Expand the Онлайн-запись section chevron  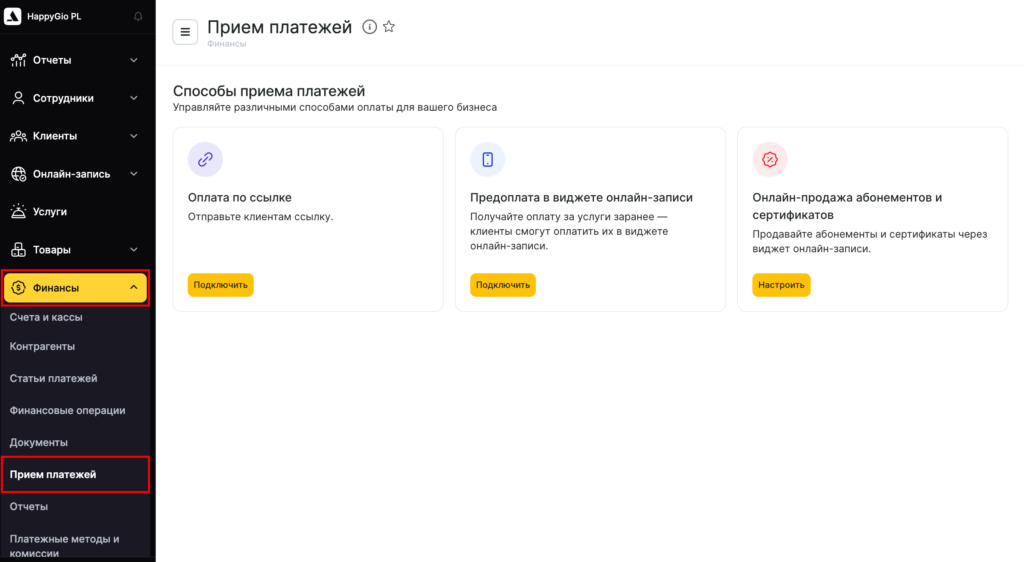click(134, 174)
